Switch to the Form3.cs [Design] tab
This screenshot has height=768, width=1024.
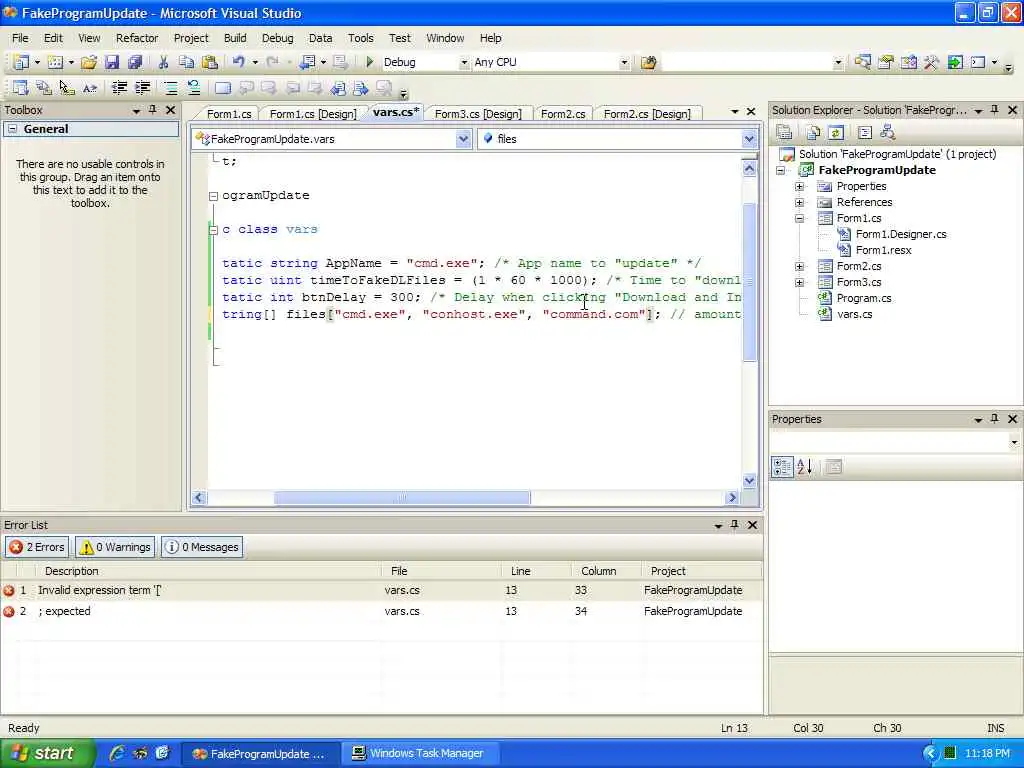(x=478, y=114)
